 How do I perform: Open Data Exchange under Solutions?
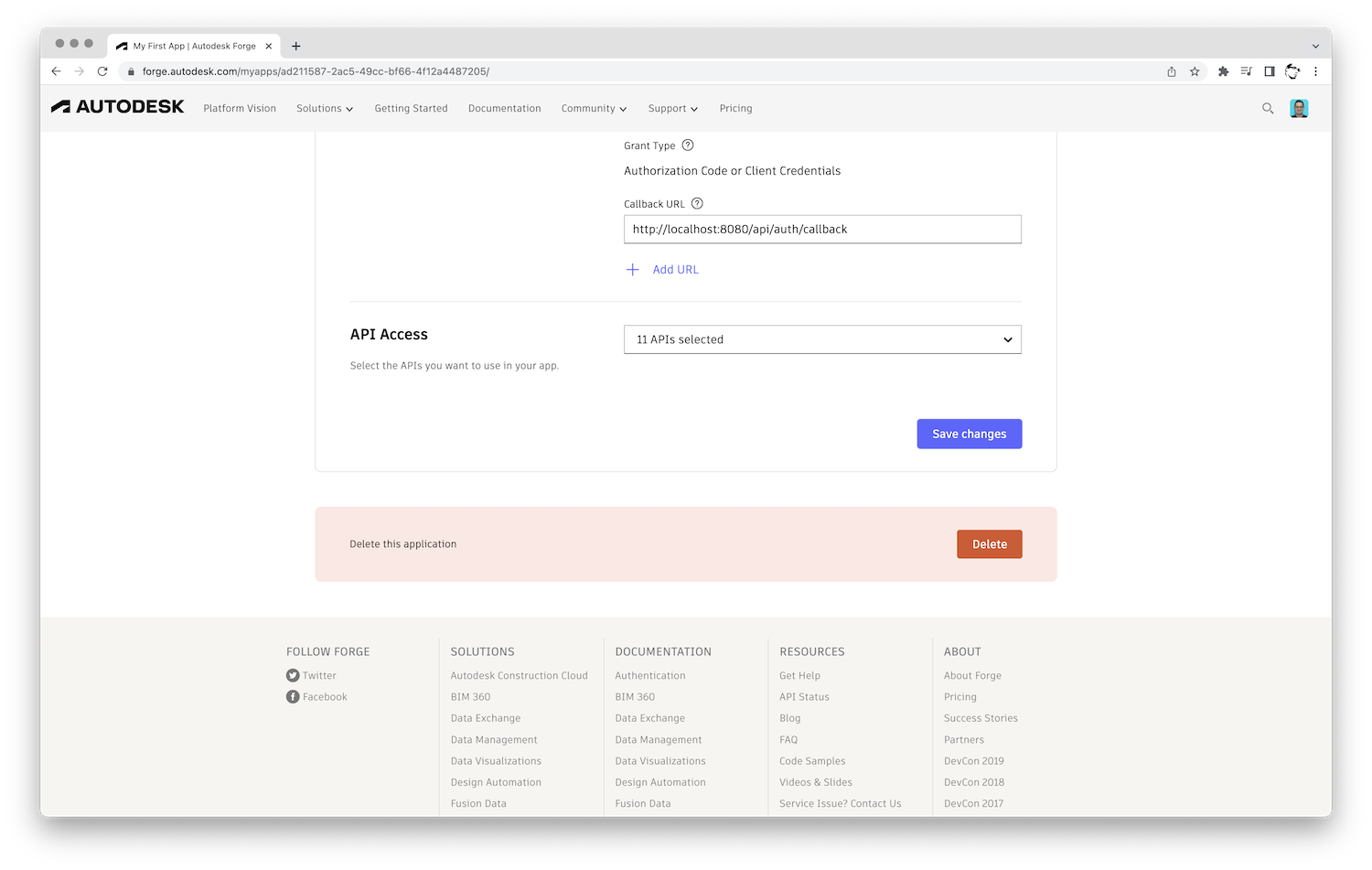pos(485,718)
